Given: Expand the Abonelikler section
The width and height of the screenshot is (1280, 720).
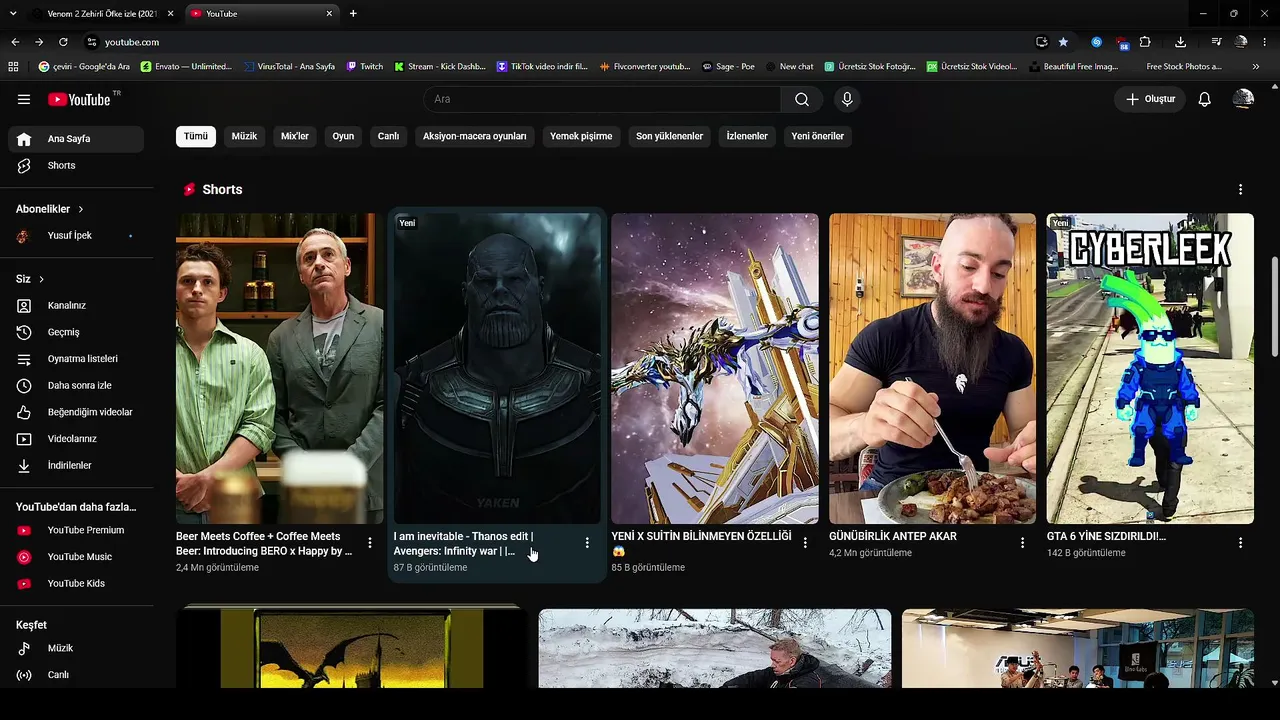Looking at the screenshot, I should tap(50, 209).
